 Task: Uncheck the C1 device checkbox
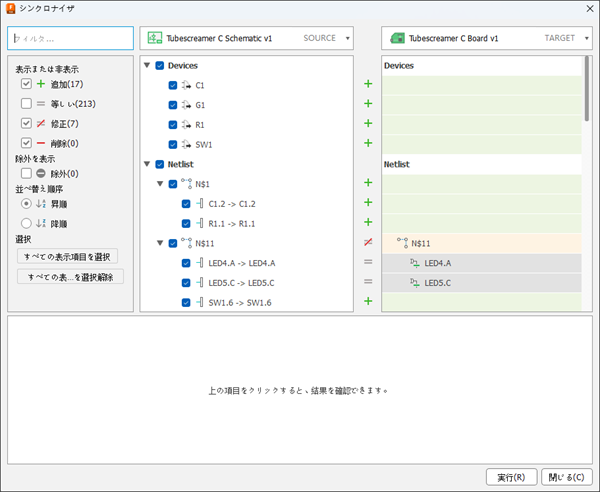point(173,85)
